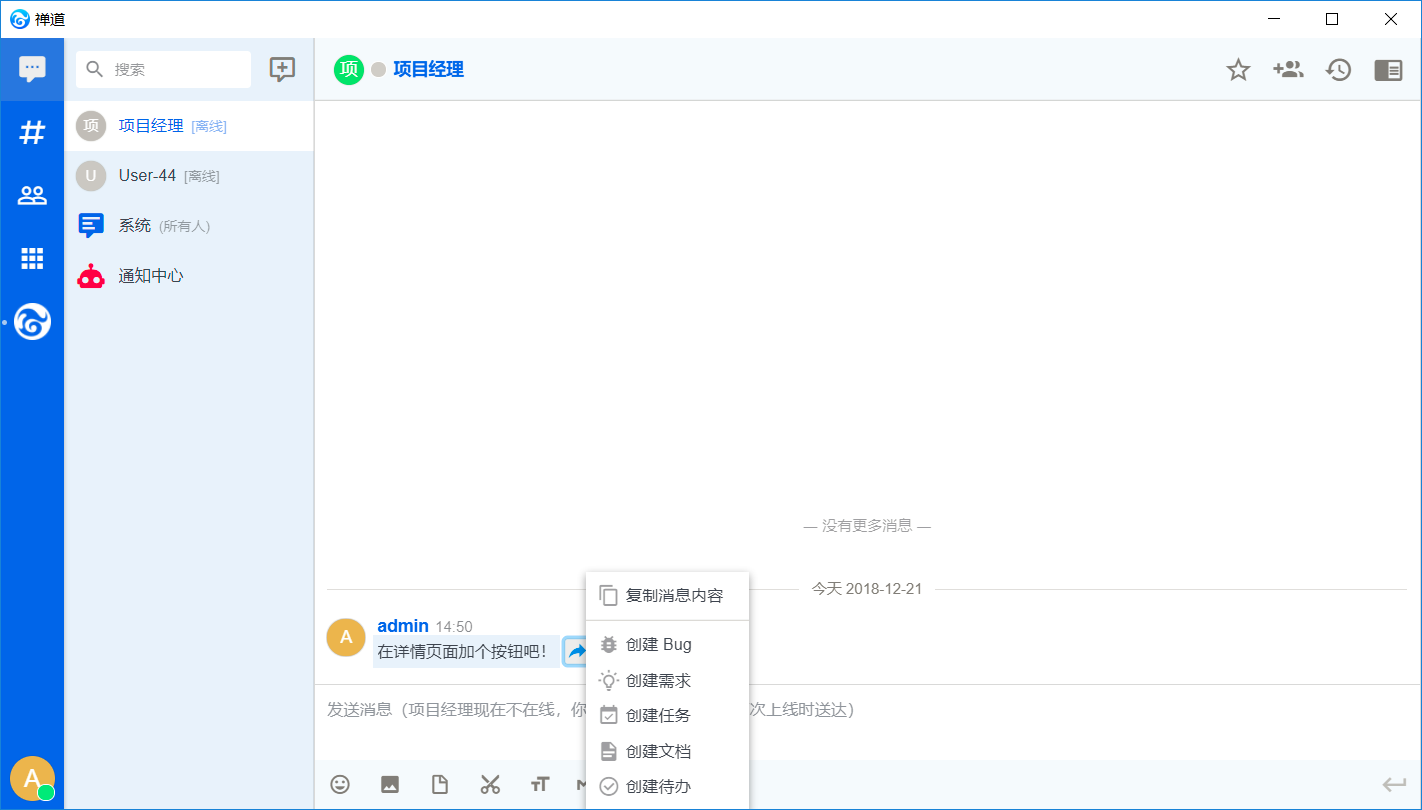Image resolution: width=1422 pixels, height=810 pixels.
Task: Click the 项目经理 title in the chat header
Action: point(428,69)
